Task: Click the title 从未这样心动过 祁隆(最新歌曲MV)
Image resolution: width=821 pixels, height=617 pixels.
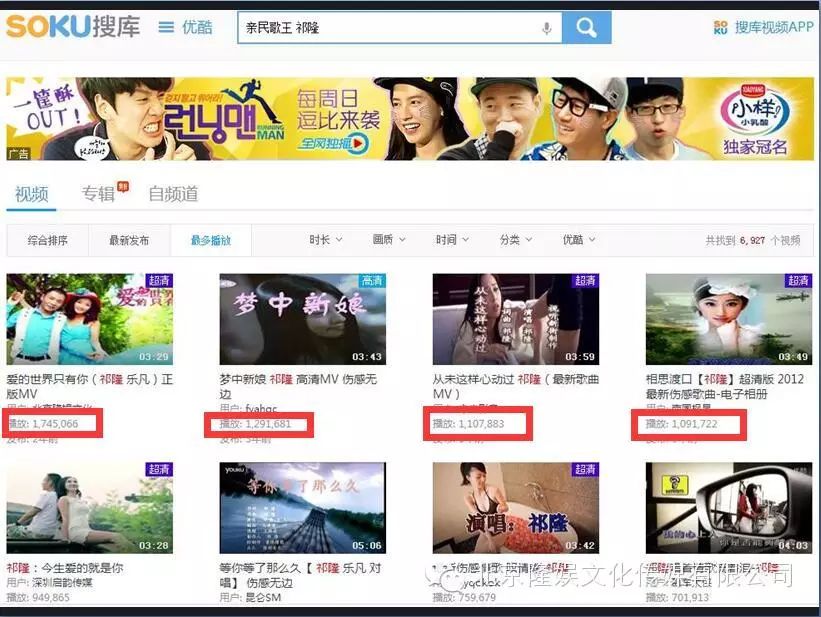Action: coord(516,386)
